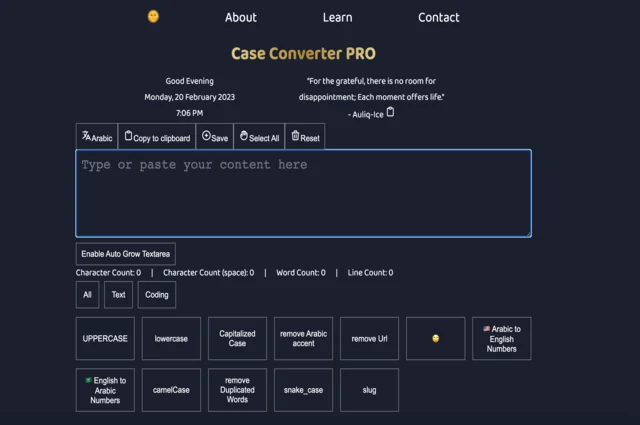Convert text to slug
The image size is (640, 425).
(369, 390)
